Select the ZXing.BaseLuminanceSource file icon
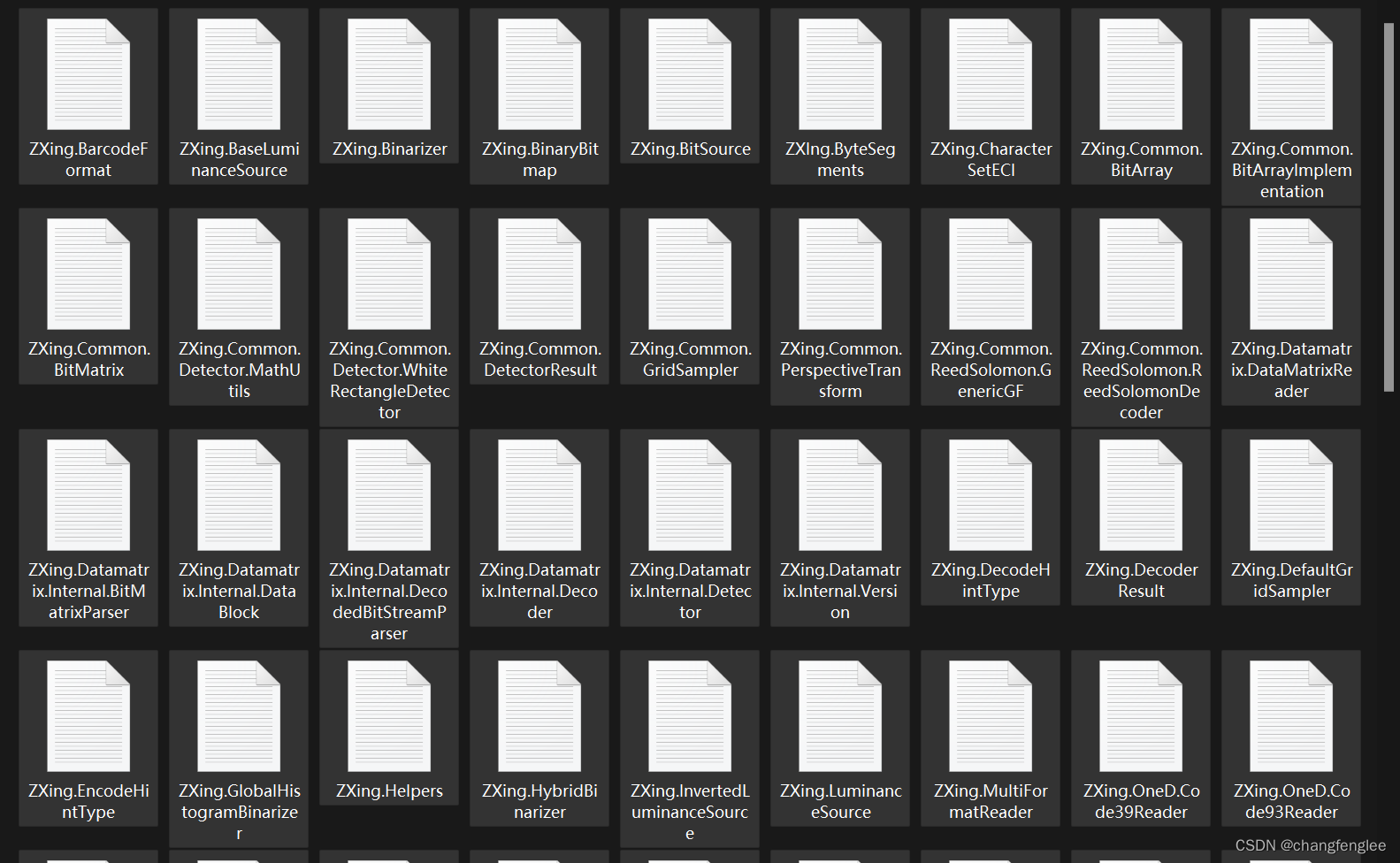 pyautogui.click(x=239, y=74)
